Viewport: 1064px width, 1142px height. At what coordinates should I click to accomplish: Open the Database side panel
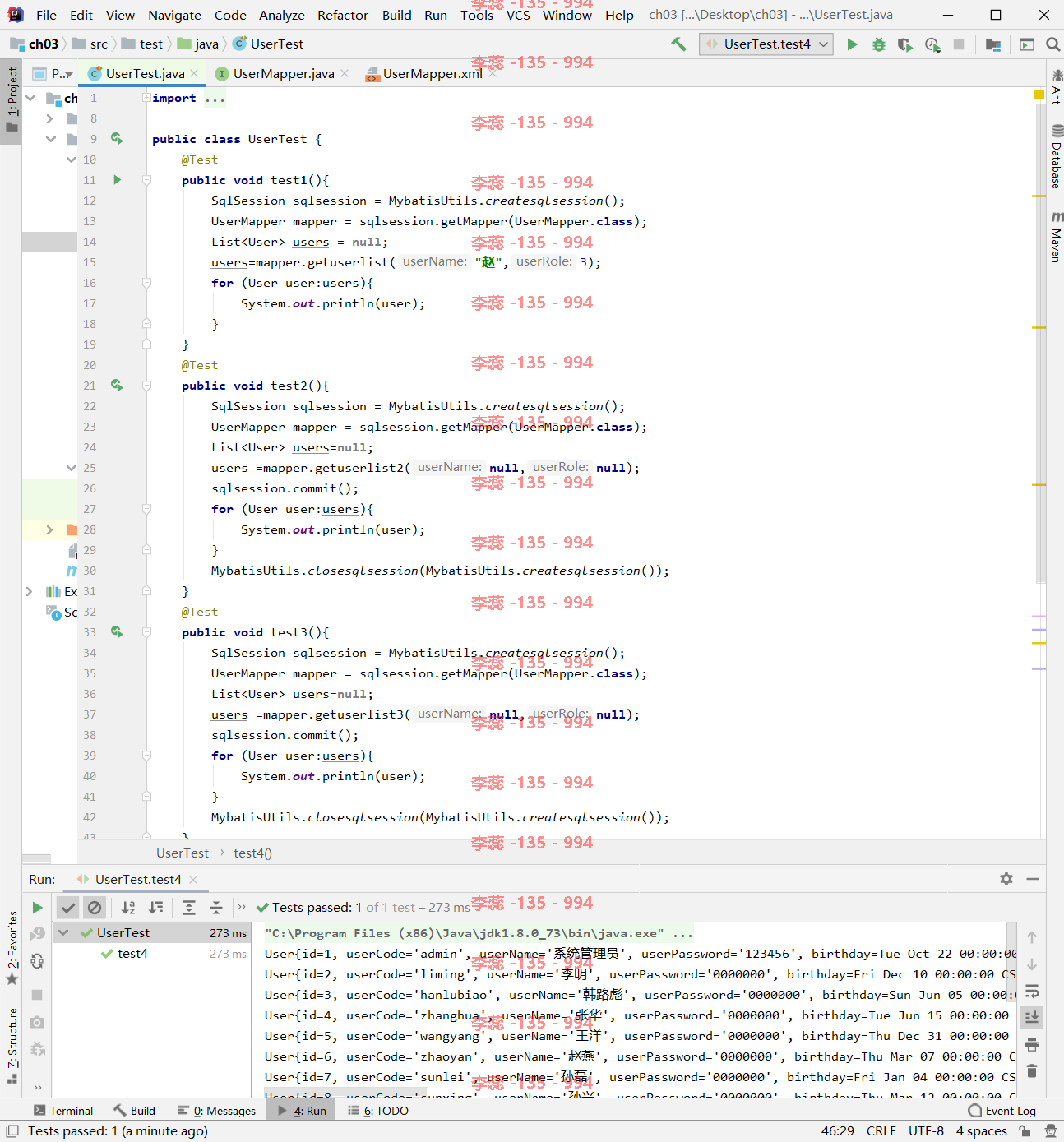[x=1056, y=156]
